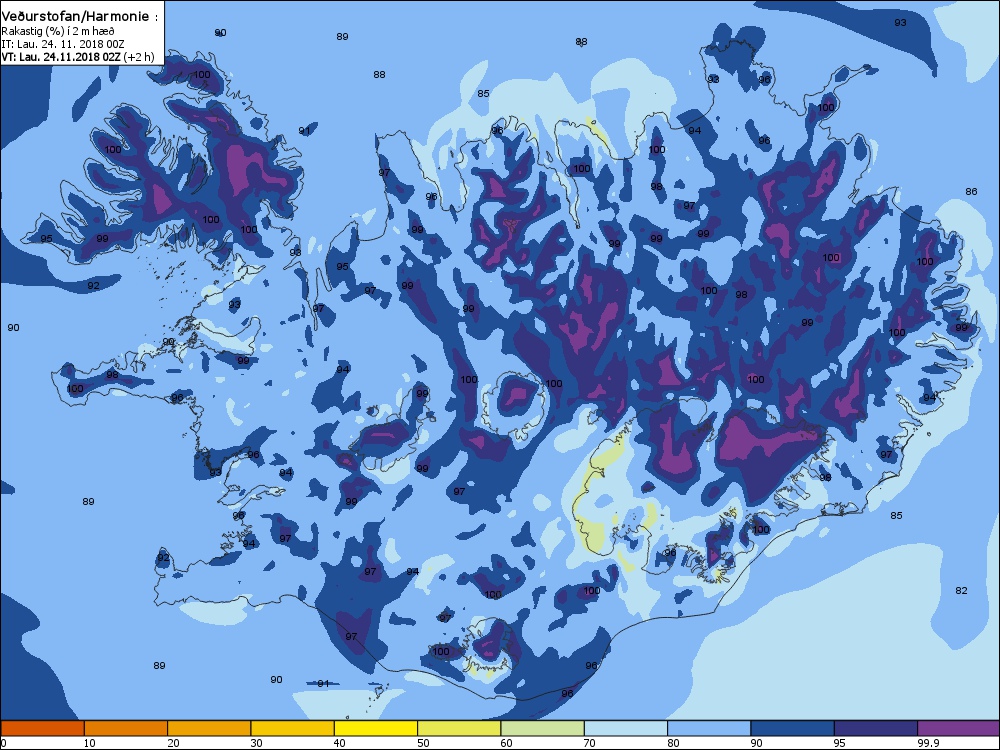Pick the 30–40 golden legend swatch
The width and height of the screenshot is (1000, 750).
pos(293,728)
